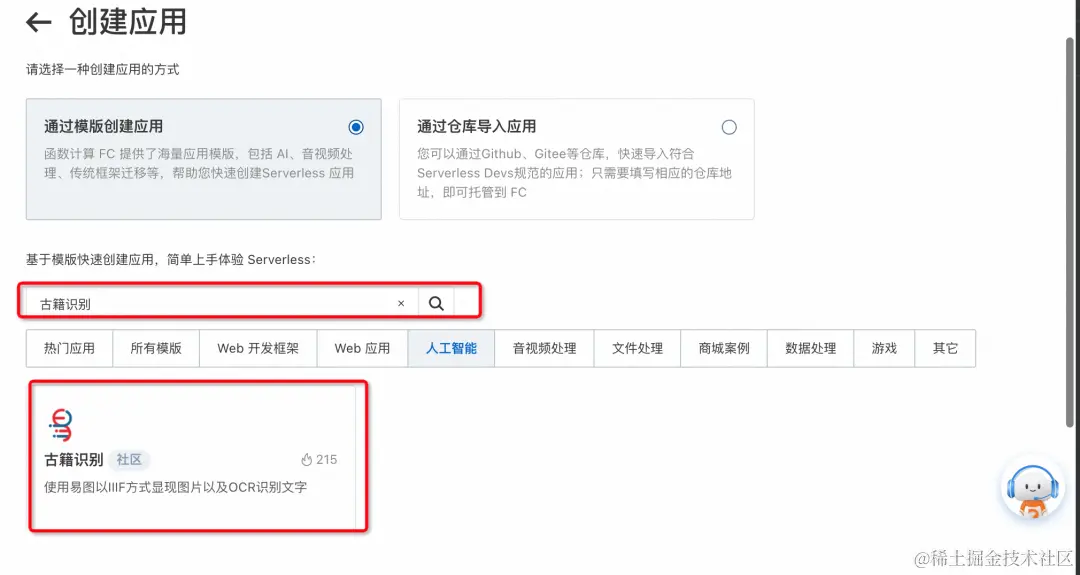Open the Web 应用 tab
This screenshot has width=1080, height=575.
tap(362, 348)
